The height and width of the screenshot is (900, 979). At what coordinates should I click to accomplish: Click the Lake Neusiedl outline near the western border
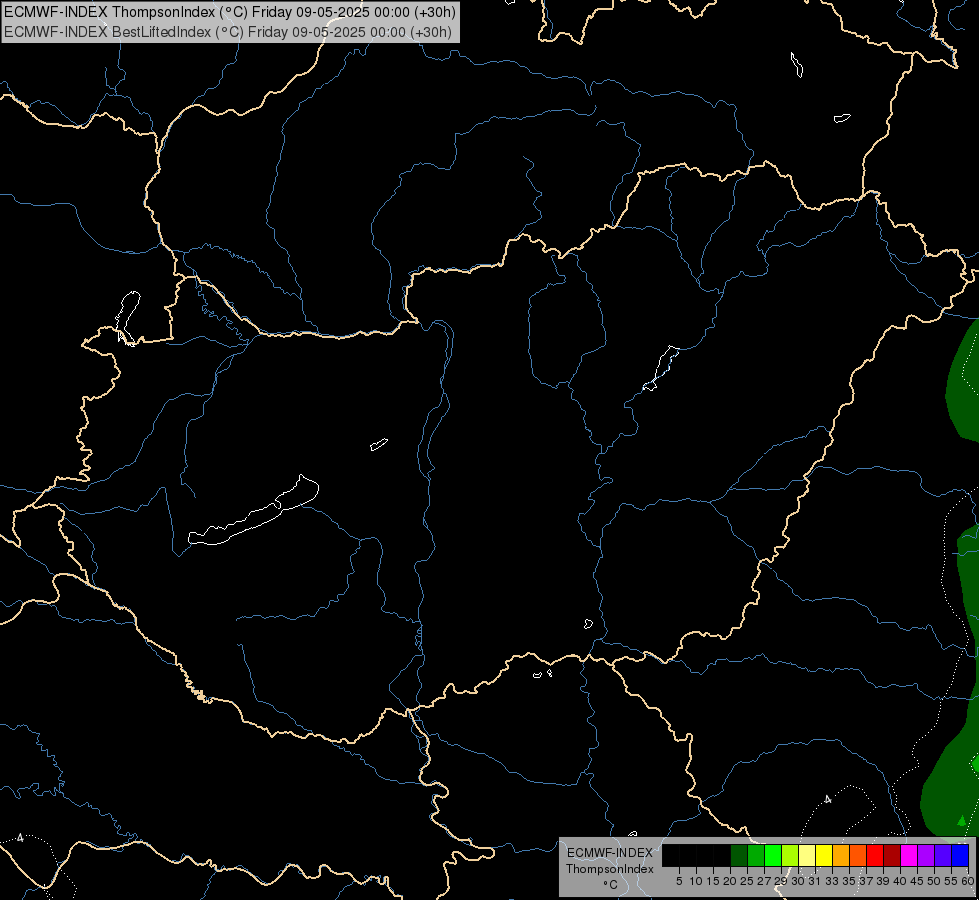click(x=128, y=317)
